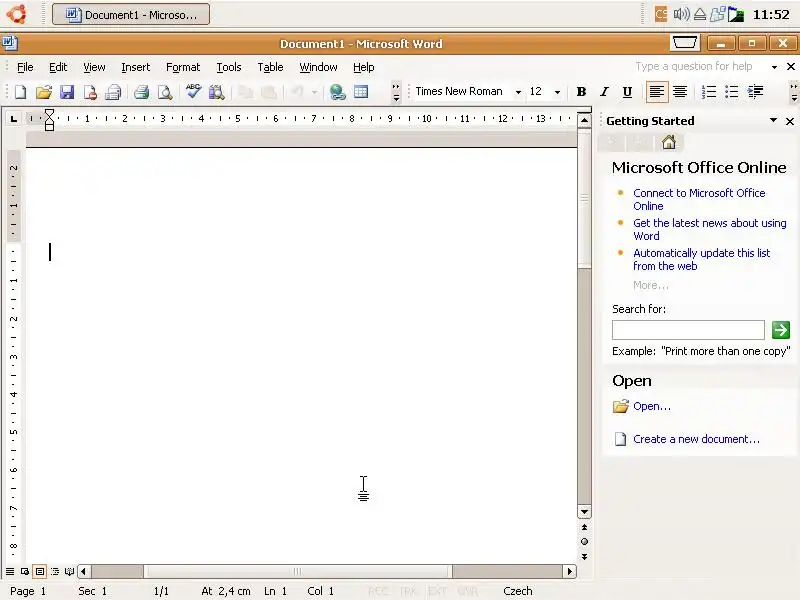Go Home in Getting Started pane
The width and height of the screenshot is (800, 600).
click(668, 142)
